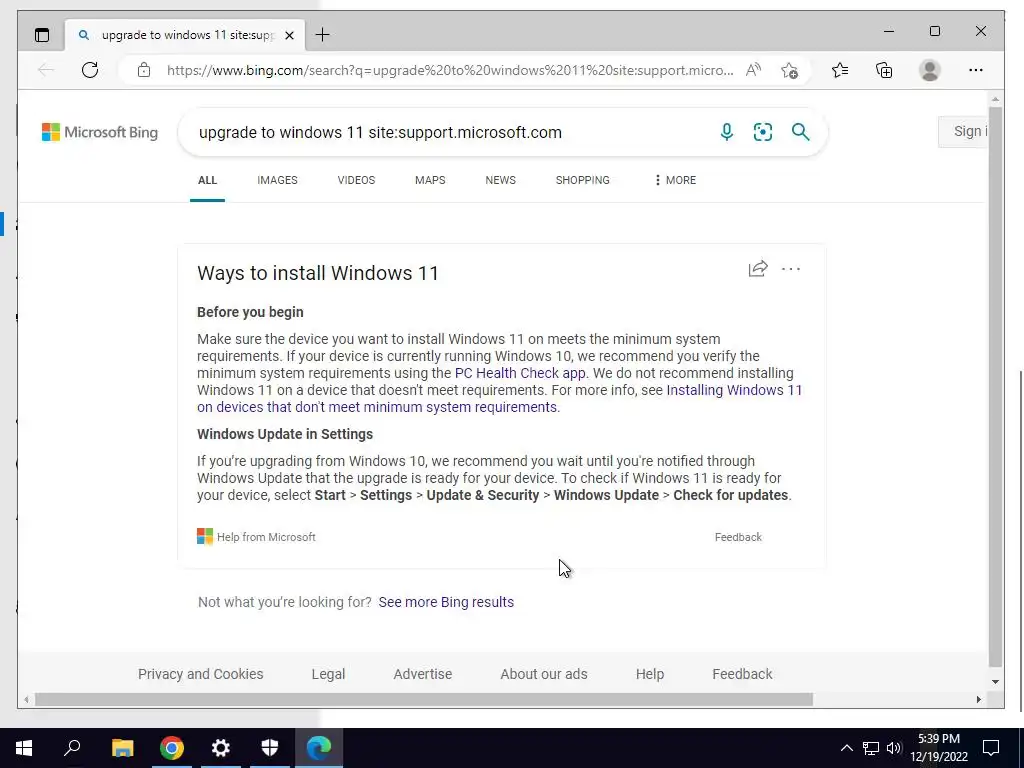This screenshot has height=768, width=1024.
Task: Open the network status tray icon
Action: click(871, 748)
